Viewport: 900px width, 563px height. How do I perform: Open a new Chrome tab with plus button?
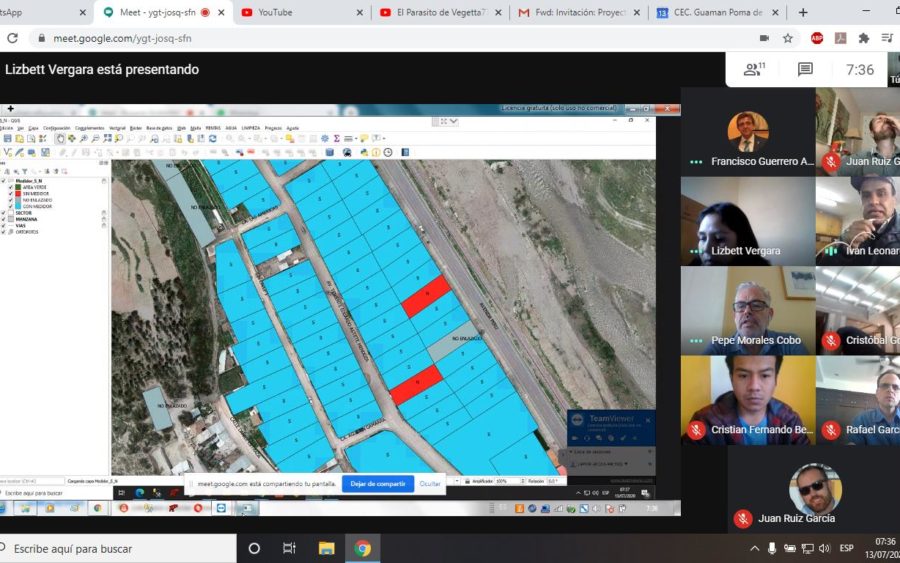803,12
